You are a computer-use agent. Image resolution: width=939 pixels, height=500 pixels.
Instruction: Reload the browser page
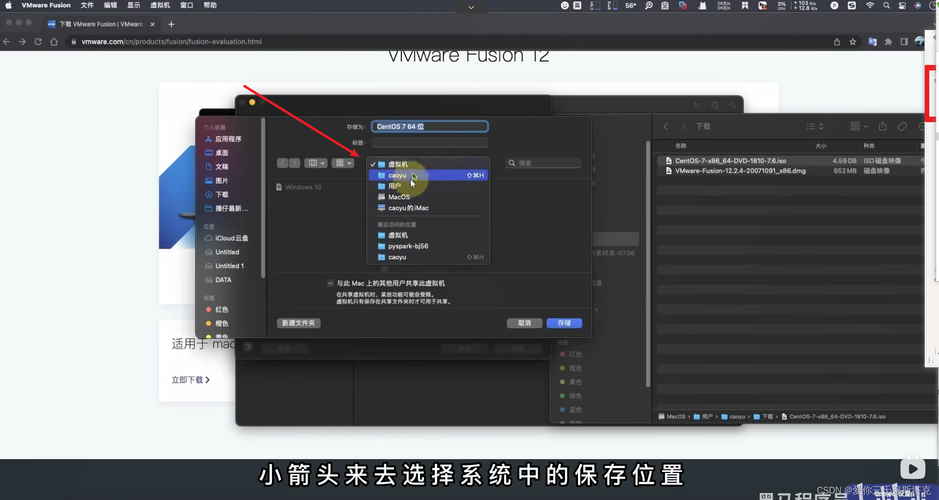[38, 42]
